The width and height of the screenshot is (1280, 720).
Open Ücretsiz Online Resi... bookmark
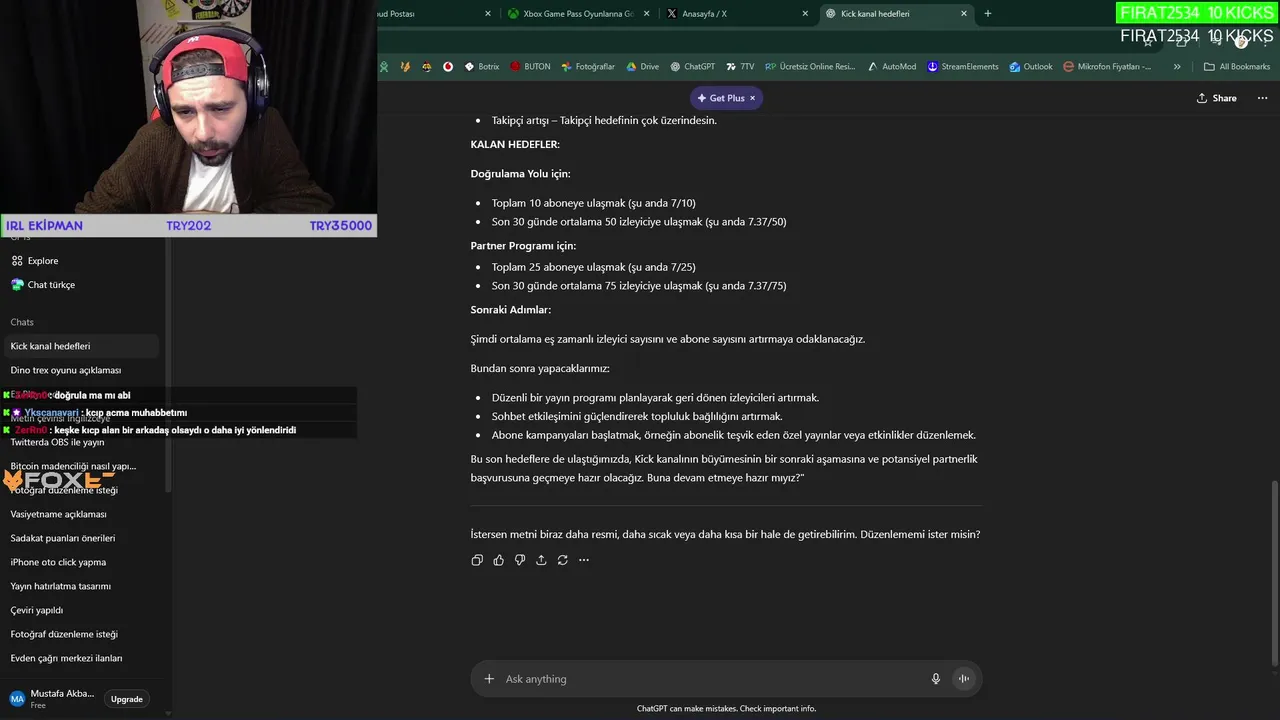pyautogui.click(x=810, y=67)
